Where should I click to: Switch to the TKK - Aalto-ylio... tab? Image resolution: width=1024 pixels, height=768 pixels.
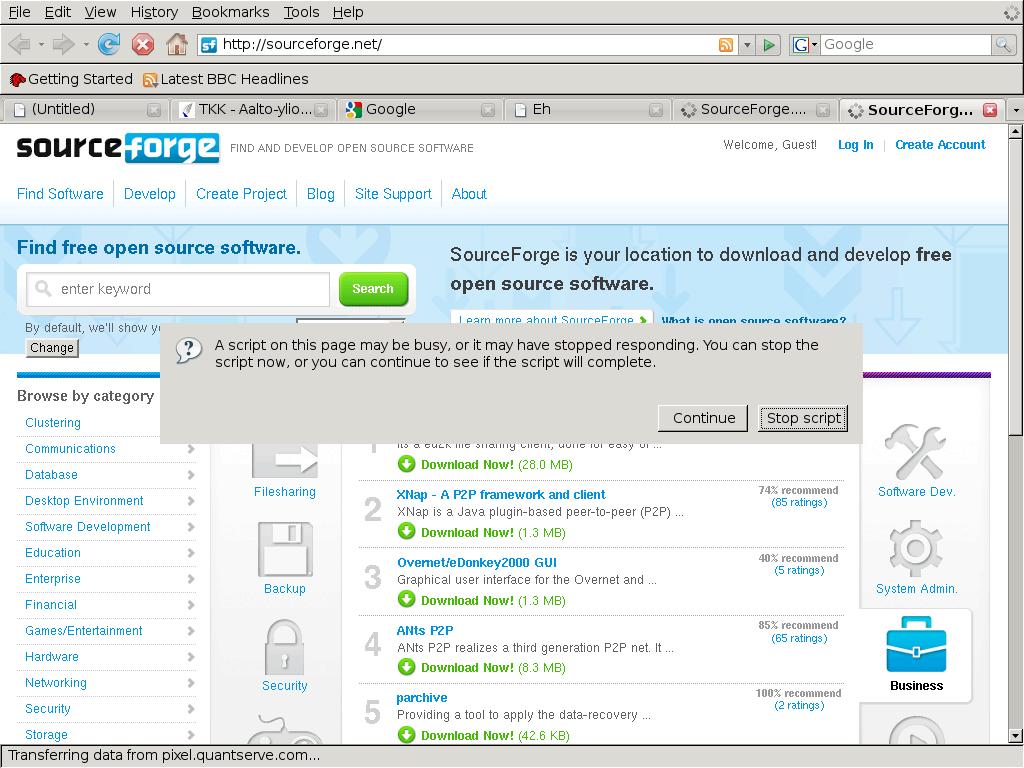252,110
